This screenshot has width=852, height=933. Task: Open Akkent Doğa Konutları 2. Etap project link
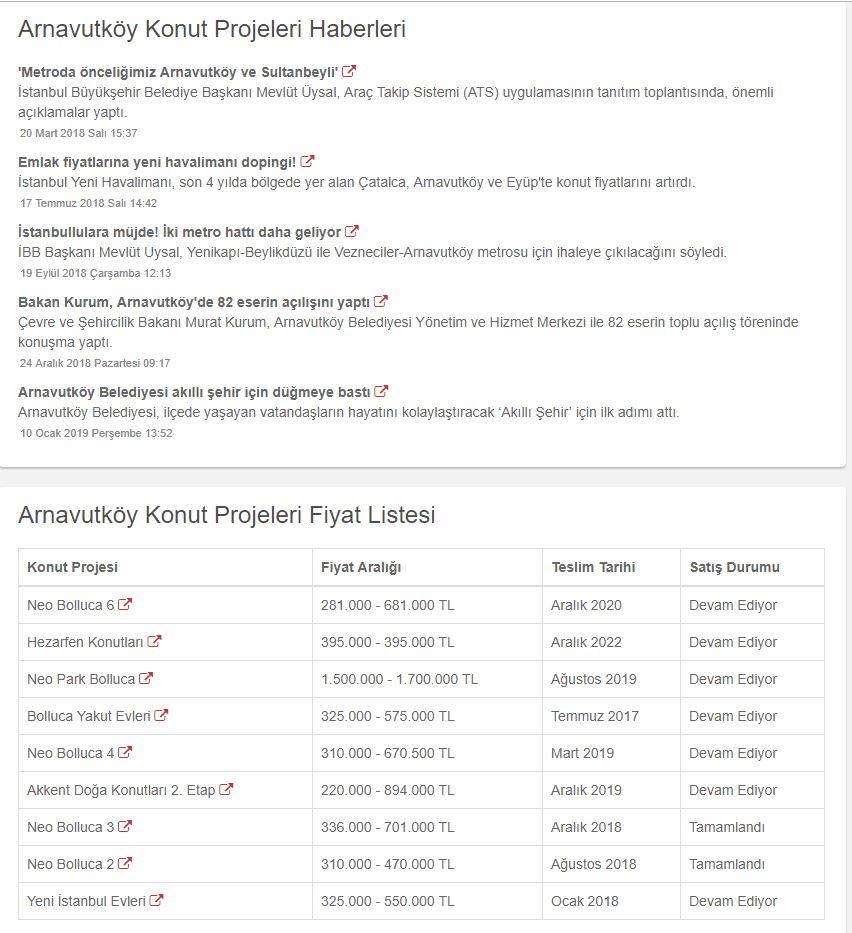click(x=121, y=790)
